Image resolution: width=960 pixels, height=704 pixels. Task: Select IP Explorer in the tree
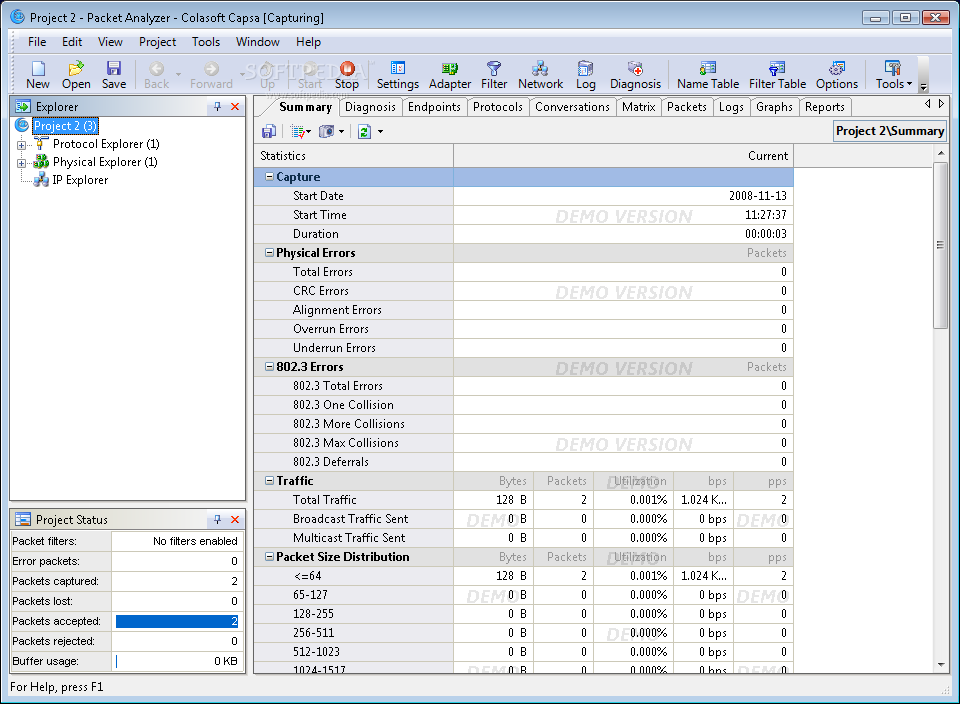coord(80,180)
